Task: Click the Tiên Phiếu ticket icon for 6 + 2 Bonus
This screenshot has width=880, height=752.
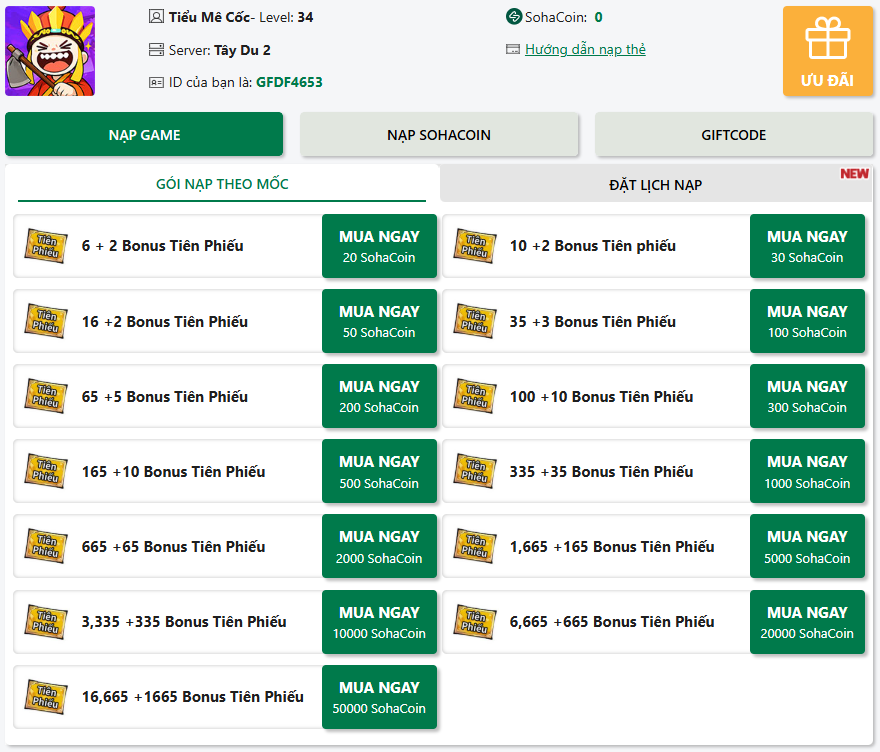Action: pyautogui.click(x=46, y=246)
